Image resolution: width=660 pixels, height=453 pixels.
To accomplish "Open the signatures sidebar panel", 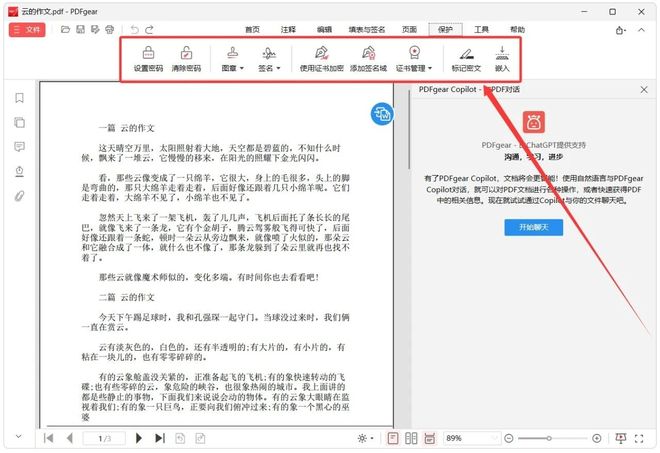I will [19, 171].
